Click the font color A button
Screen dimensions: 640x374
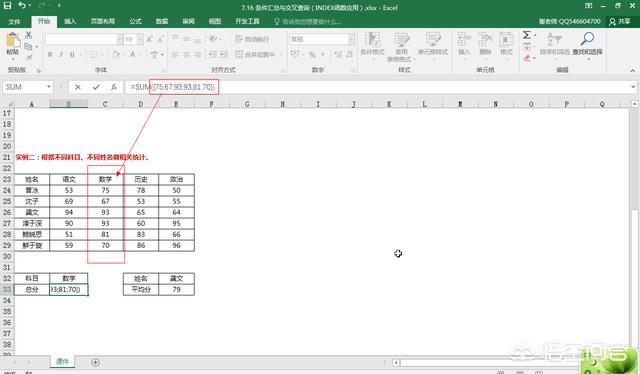click(133, 54)
